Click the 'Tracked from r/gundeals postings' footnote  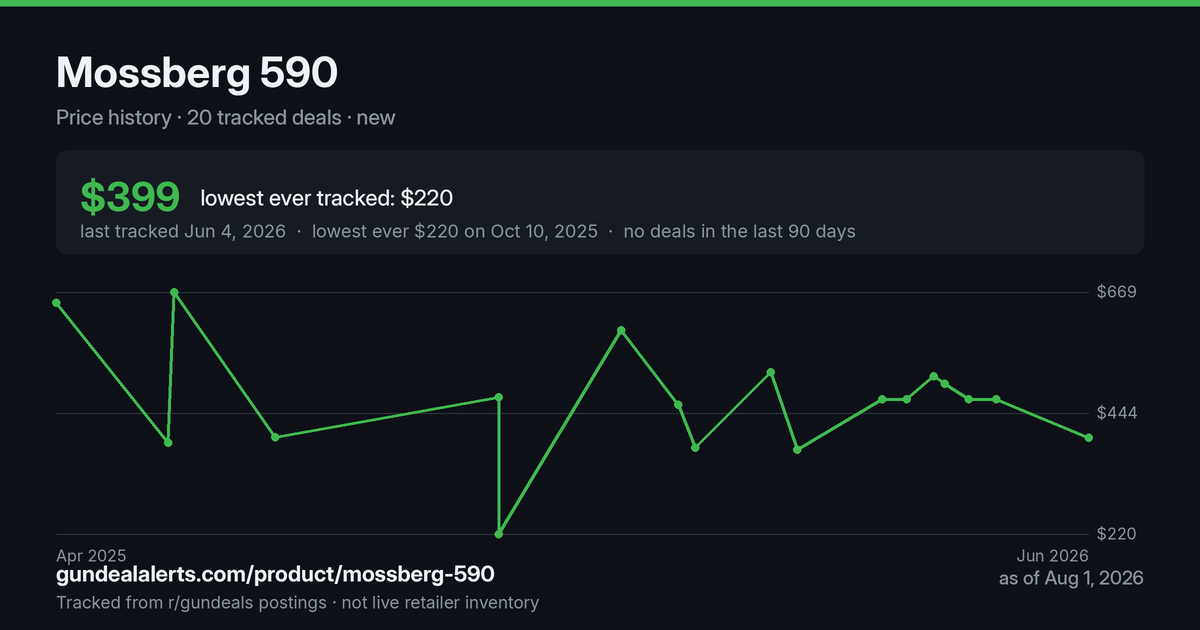191,602
